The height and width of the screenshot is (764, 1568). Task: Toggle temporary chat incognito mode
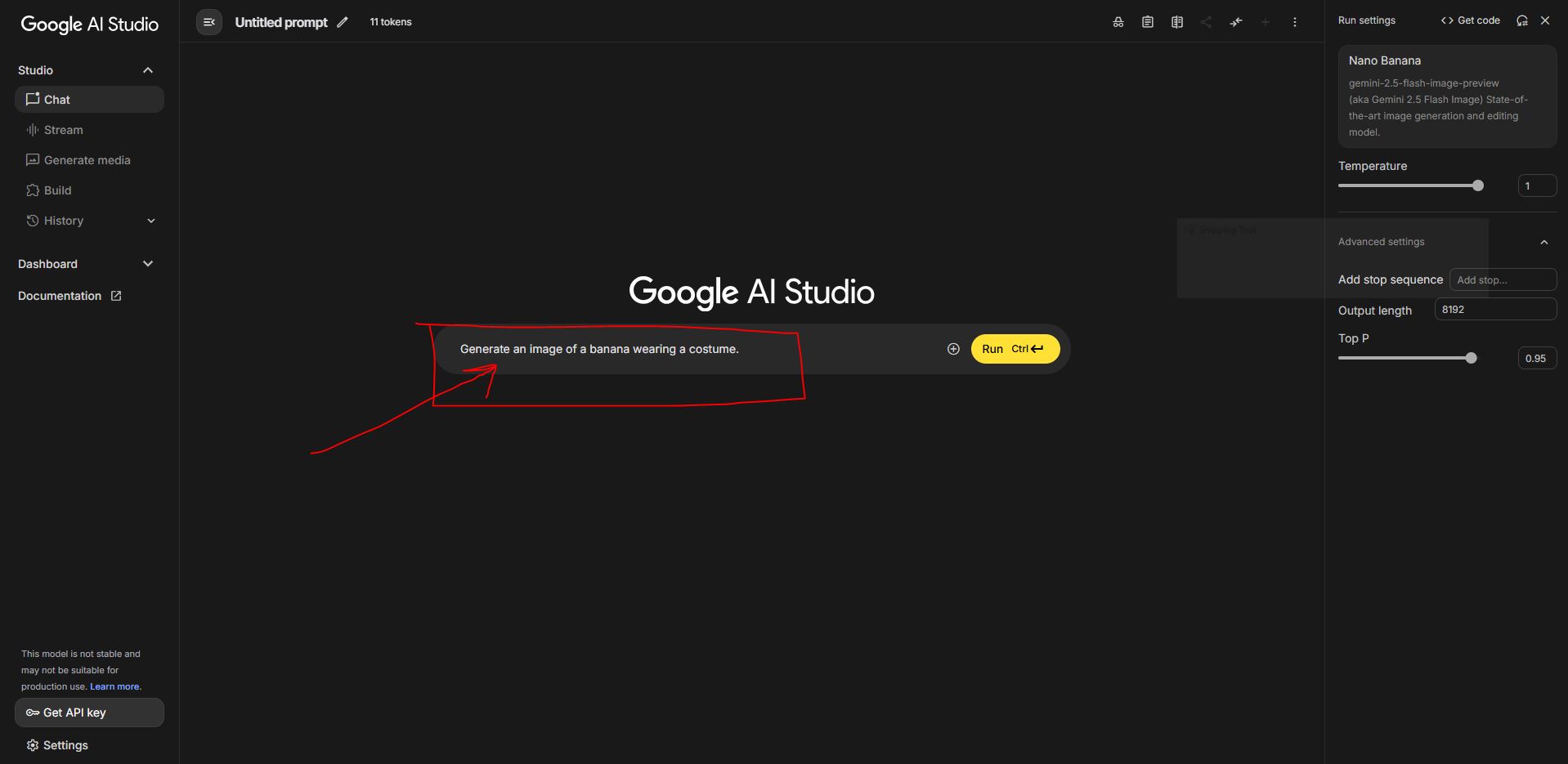point(1118,22)
